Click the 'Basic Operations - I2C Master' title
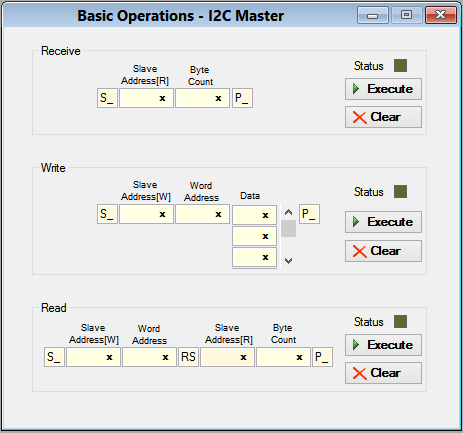Viewport: 463px width, 433px height. [181, 16]
